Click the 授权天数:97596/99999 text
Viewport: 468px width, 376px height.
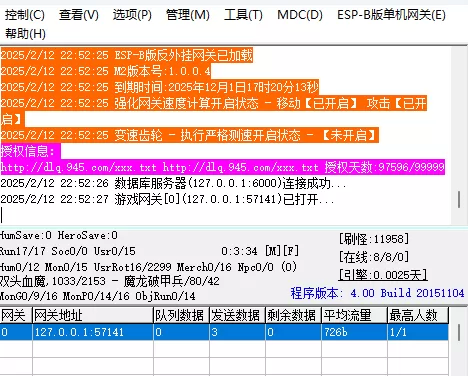(x=385, y=167)
